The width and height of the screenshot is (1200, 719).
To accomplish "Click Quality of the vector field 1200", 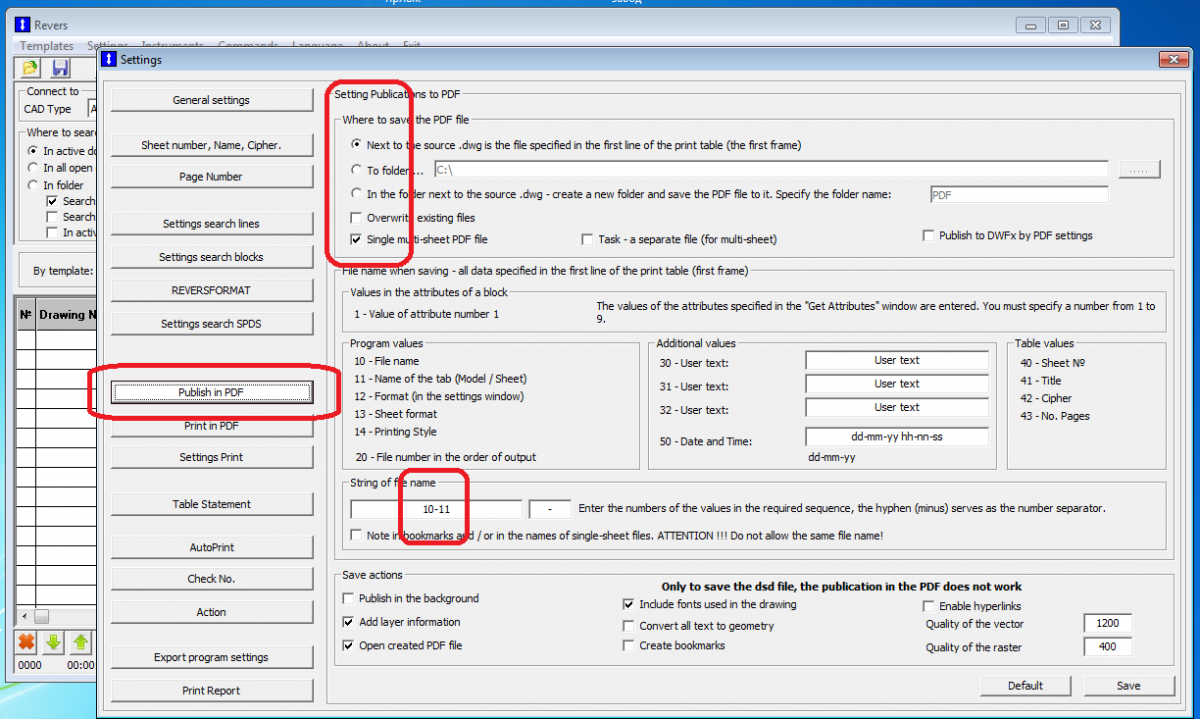I will pyautogui.click(x=1107, y=624).
